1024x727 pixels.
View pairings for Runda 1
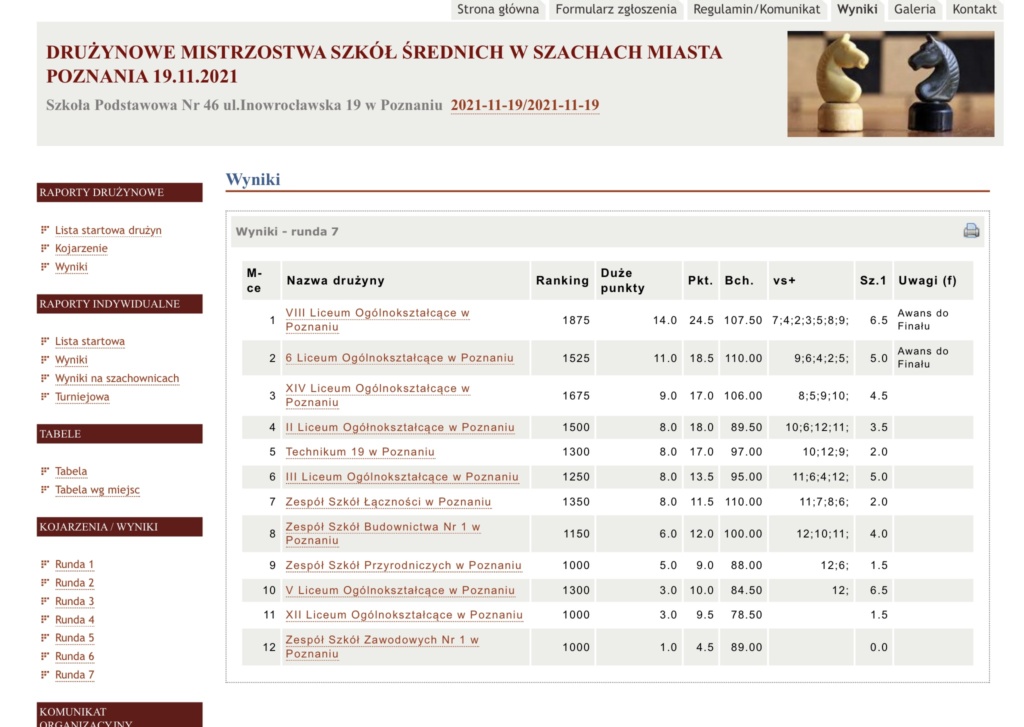[x=74, y=564]
